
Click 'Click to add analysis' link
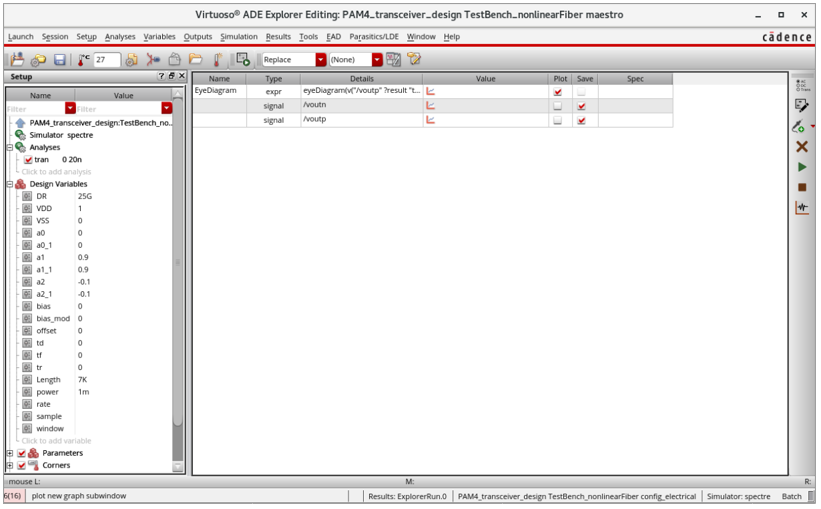(x=56, y=172)
